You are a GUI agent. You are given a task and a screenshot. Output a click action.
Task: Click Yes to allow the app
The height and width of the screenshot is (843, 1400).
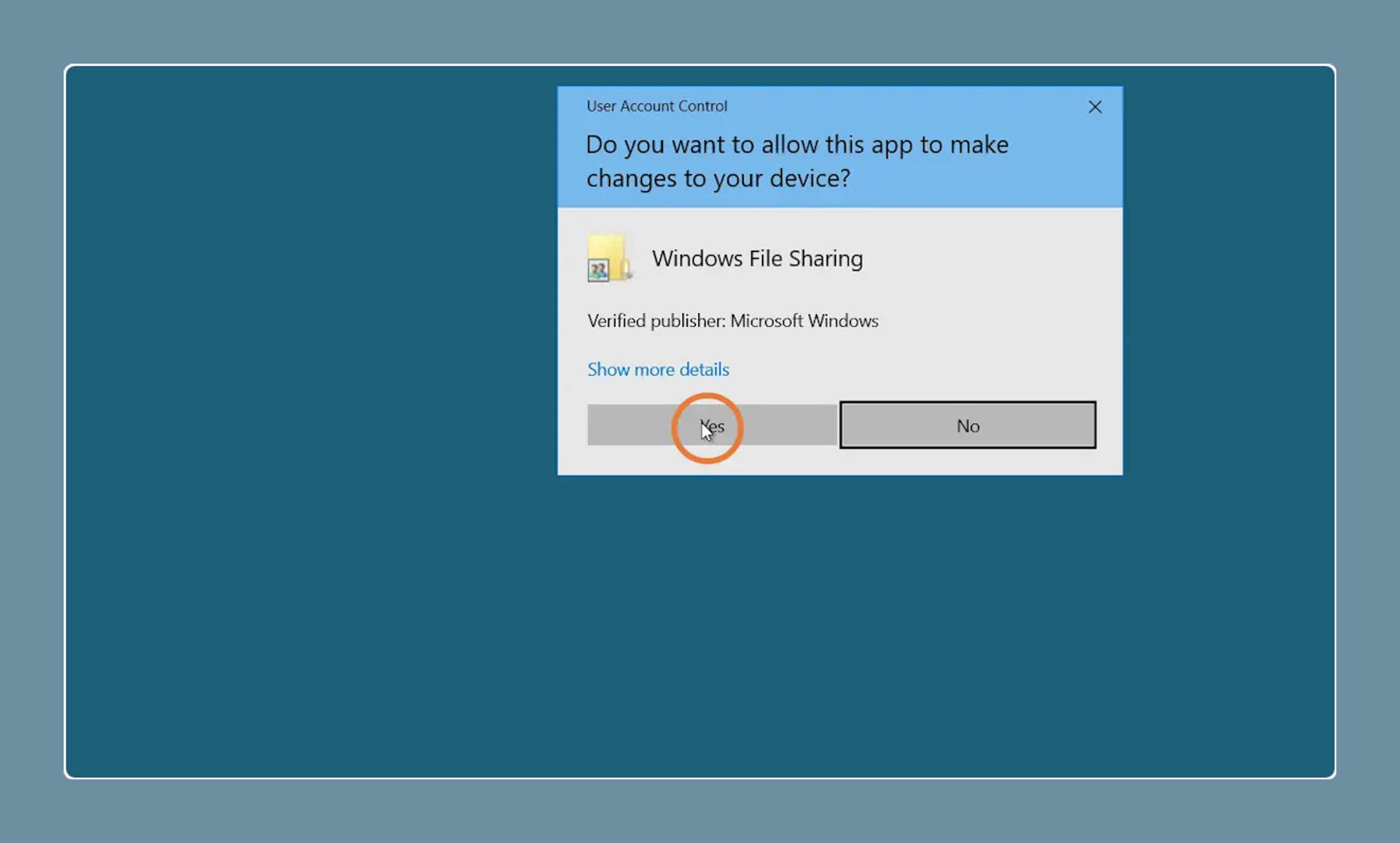pyautogui.click(x=711, y=425)
